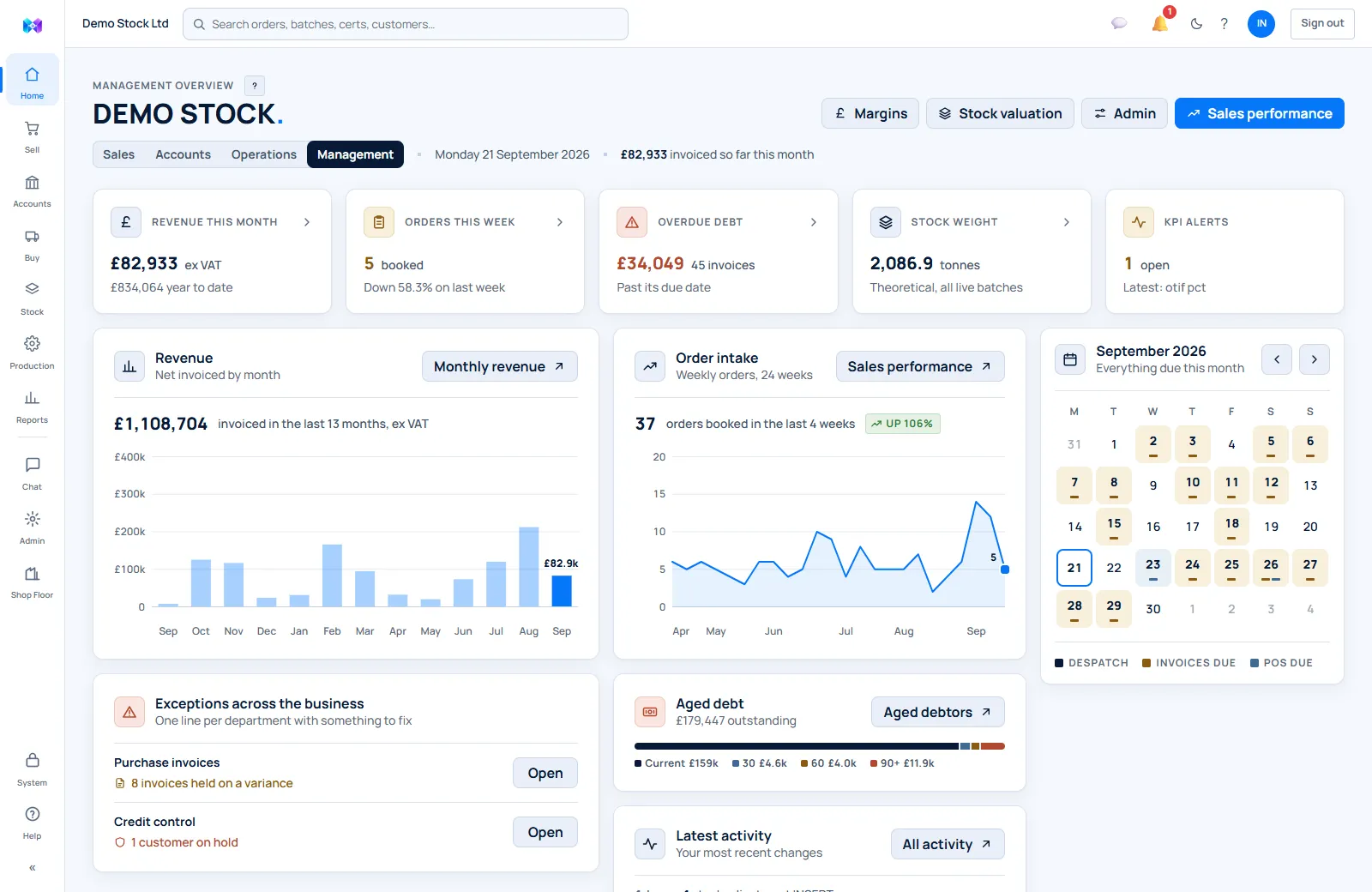The height and width of the screenshot is (892, 1372).
Task: Click clipboard icon on Orders This Week card
Action: (379, 222)
